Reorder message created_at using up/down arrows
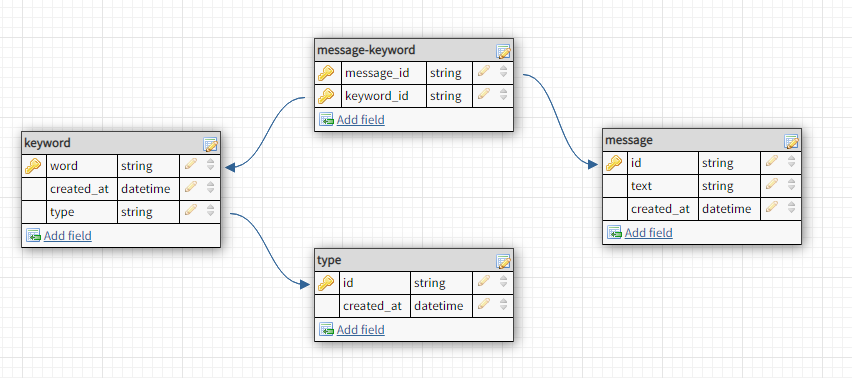 (792, 208)
